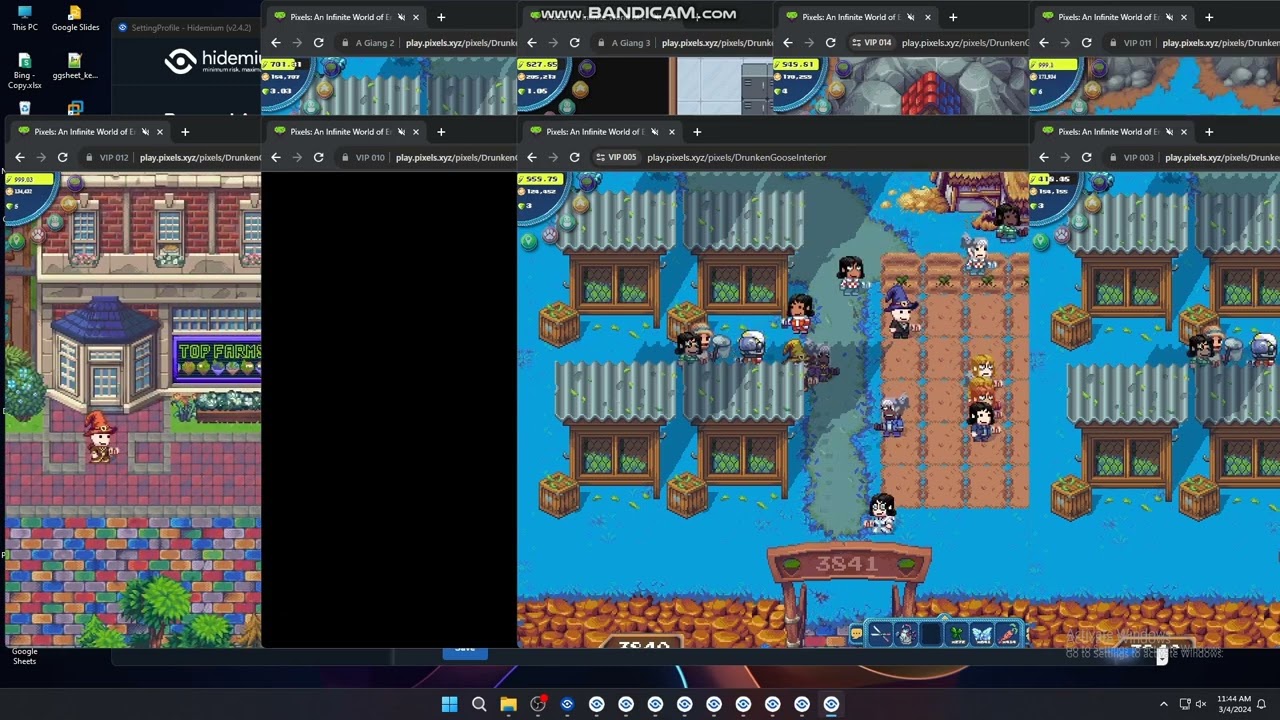Reload the page in VIP 010 window
This screenshot has height=720, width=1280.
point(318,157)
